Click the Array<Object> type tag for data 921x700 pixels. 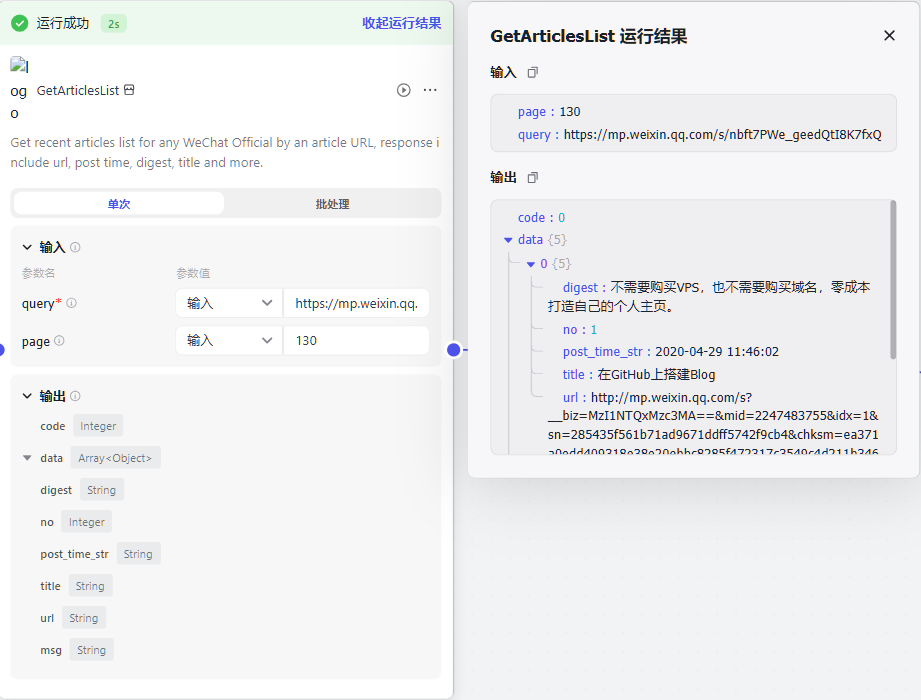pyautogui.click(x=115, y=458)
